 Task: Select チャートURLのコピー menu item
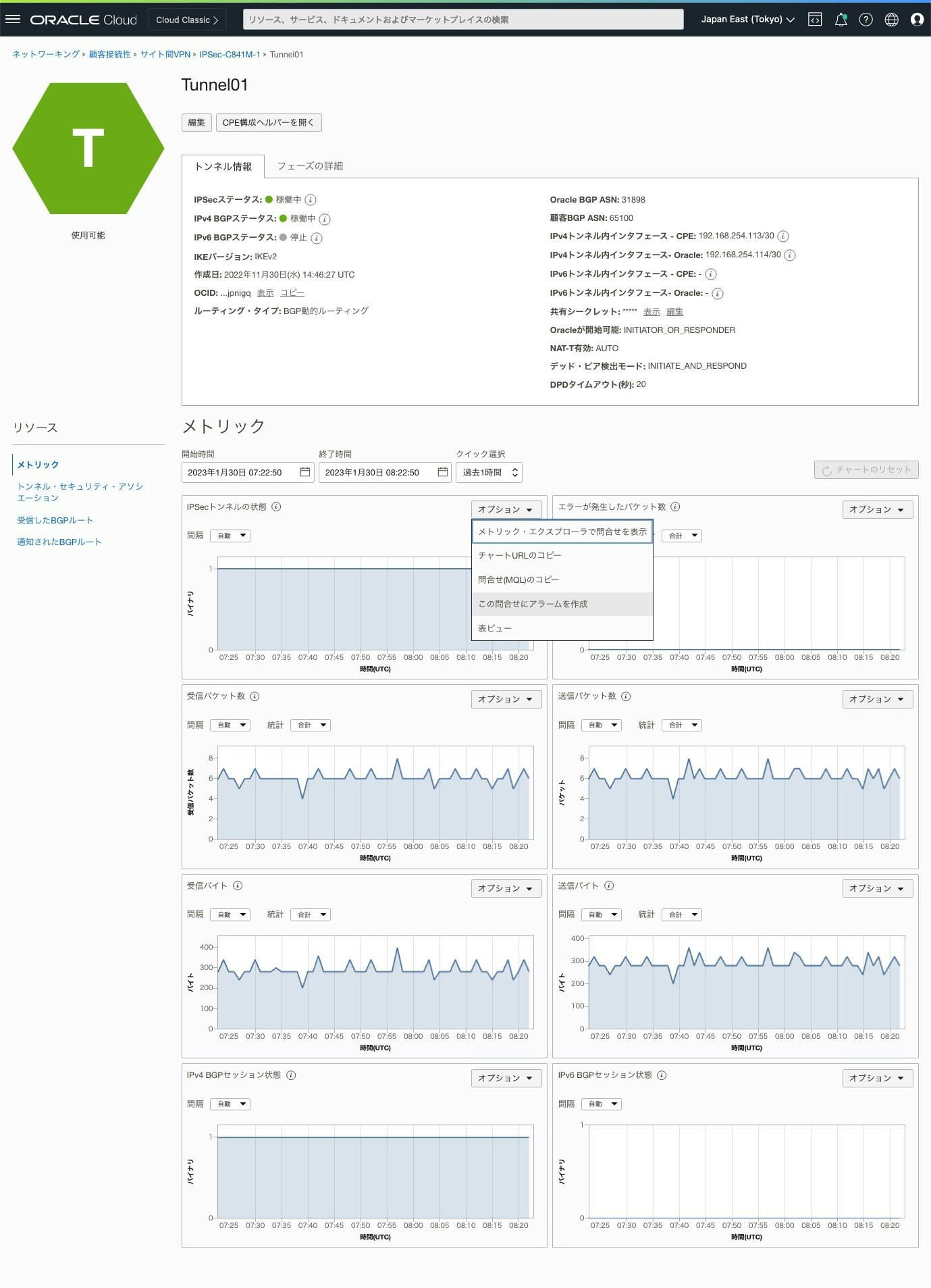click(x=562, y=555)
